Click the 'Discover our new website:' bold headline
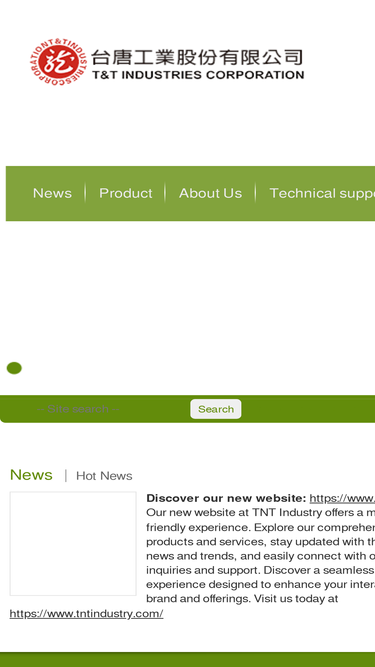The image size is (375, 667). click(226, 498)
